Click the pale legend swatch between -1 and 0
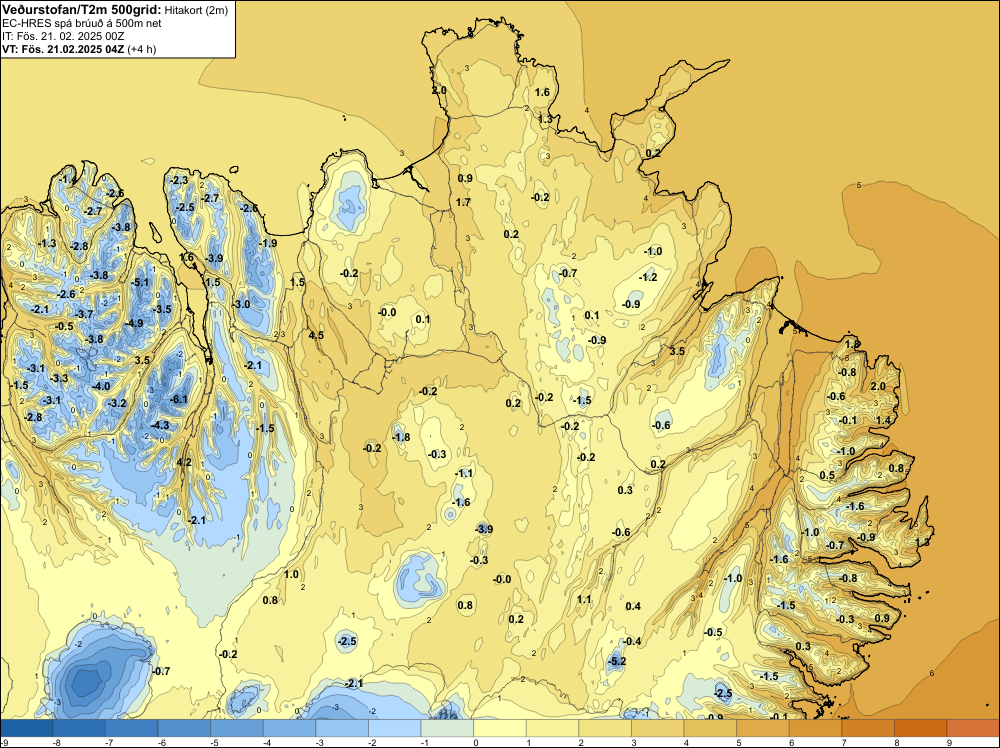 tap(447, 728)
